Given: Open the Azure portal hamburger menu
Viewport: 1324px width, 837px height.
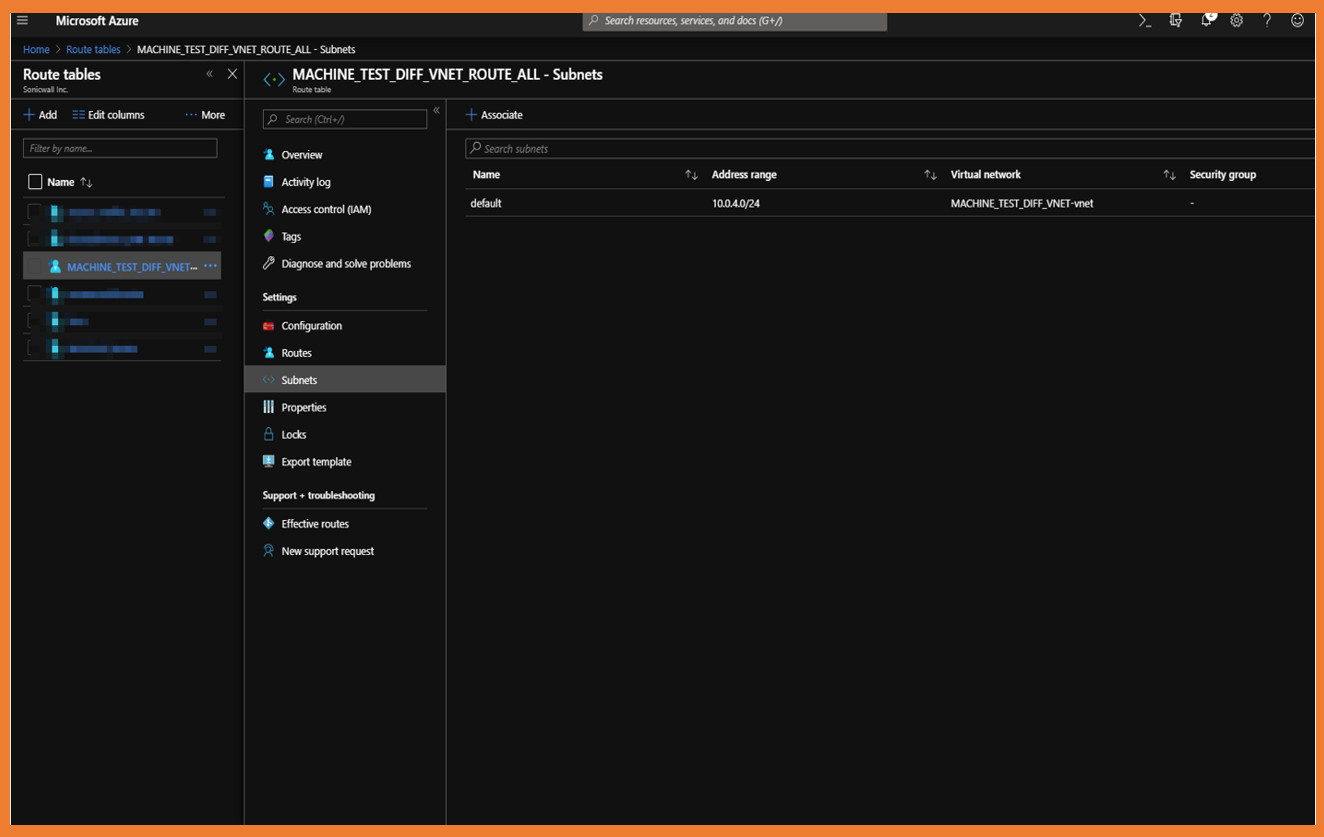Looking at the screenshot, I should point(22,20).
